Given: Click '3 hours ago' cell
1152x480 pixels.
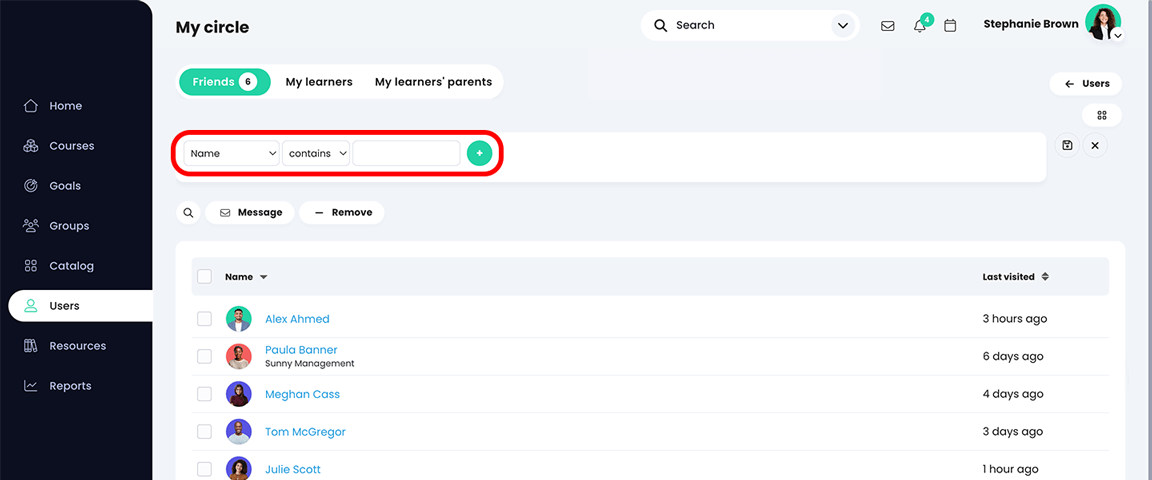Looking at the screenshot, I should point(1015,319).
